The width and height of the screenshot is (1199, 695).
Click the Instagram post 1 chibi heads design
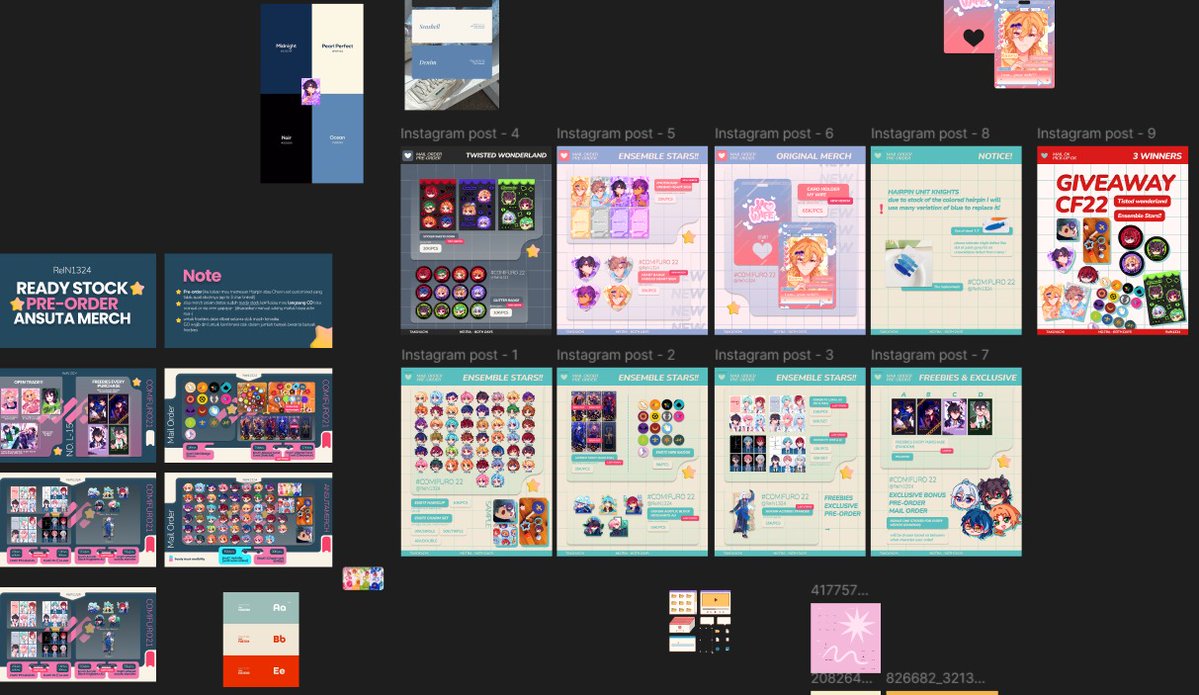[476, 462]
